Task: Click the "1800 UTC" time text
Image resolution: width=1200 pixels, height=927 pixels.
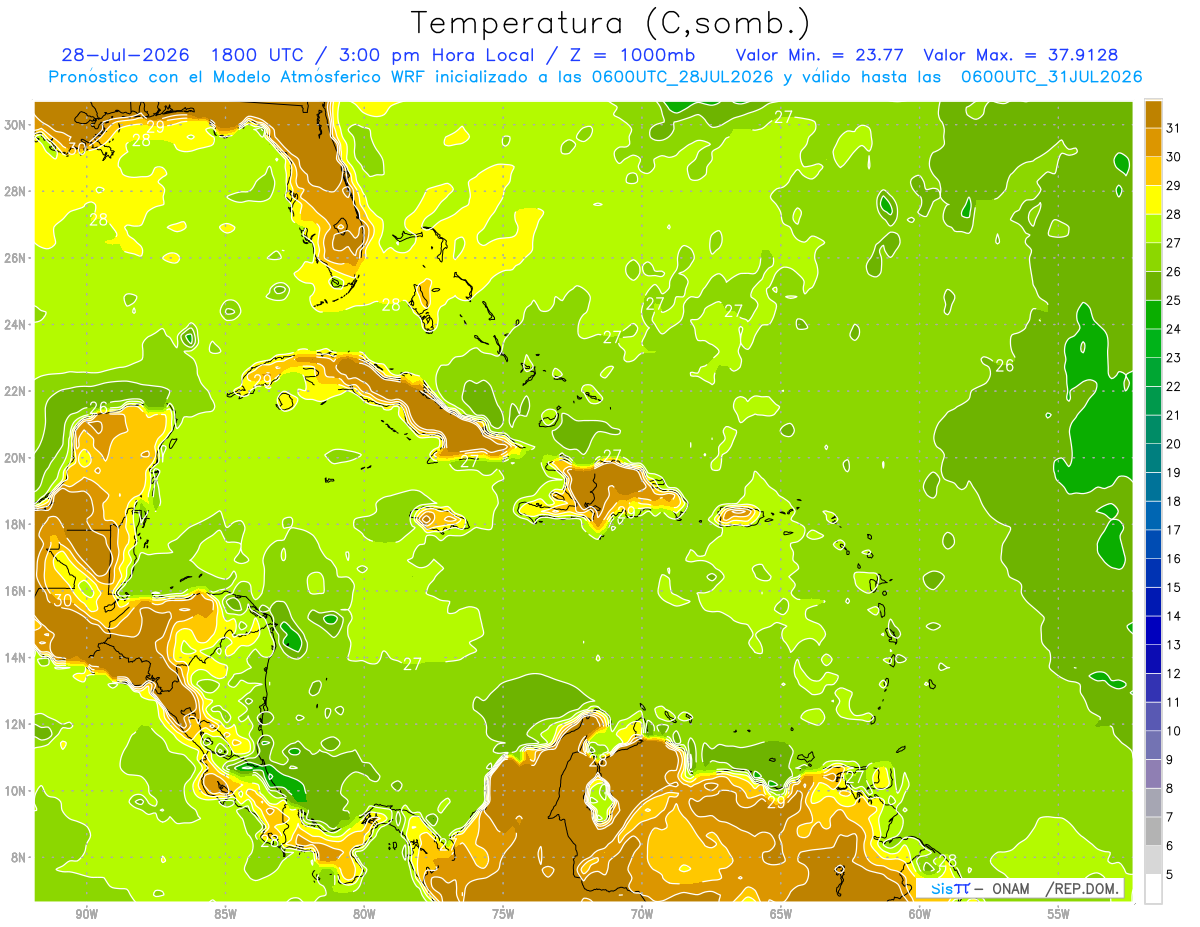Action: pos(260,55)
